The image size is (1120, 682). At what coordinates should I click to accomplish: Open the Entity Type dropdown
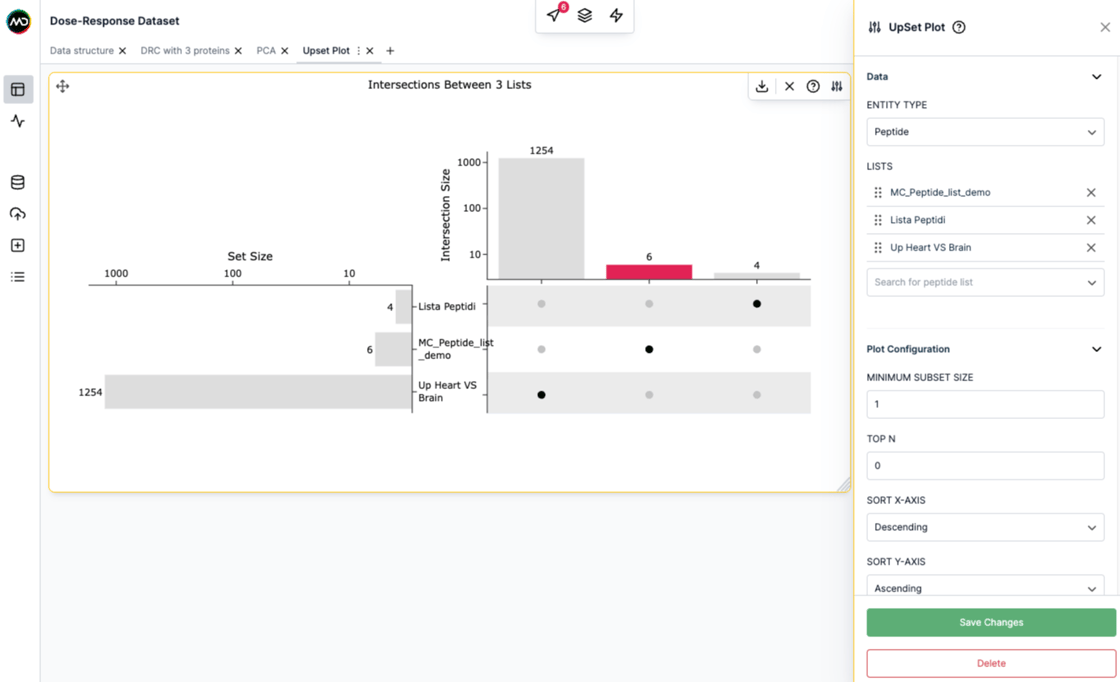tap(985, 132)
